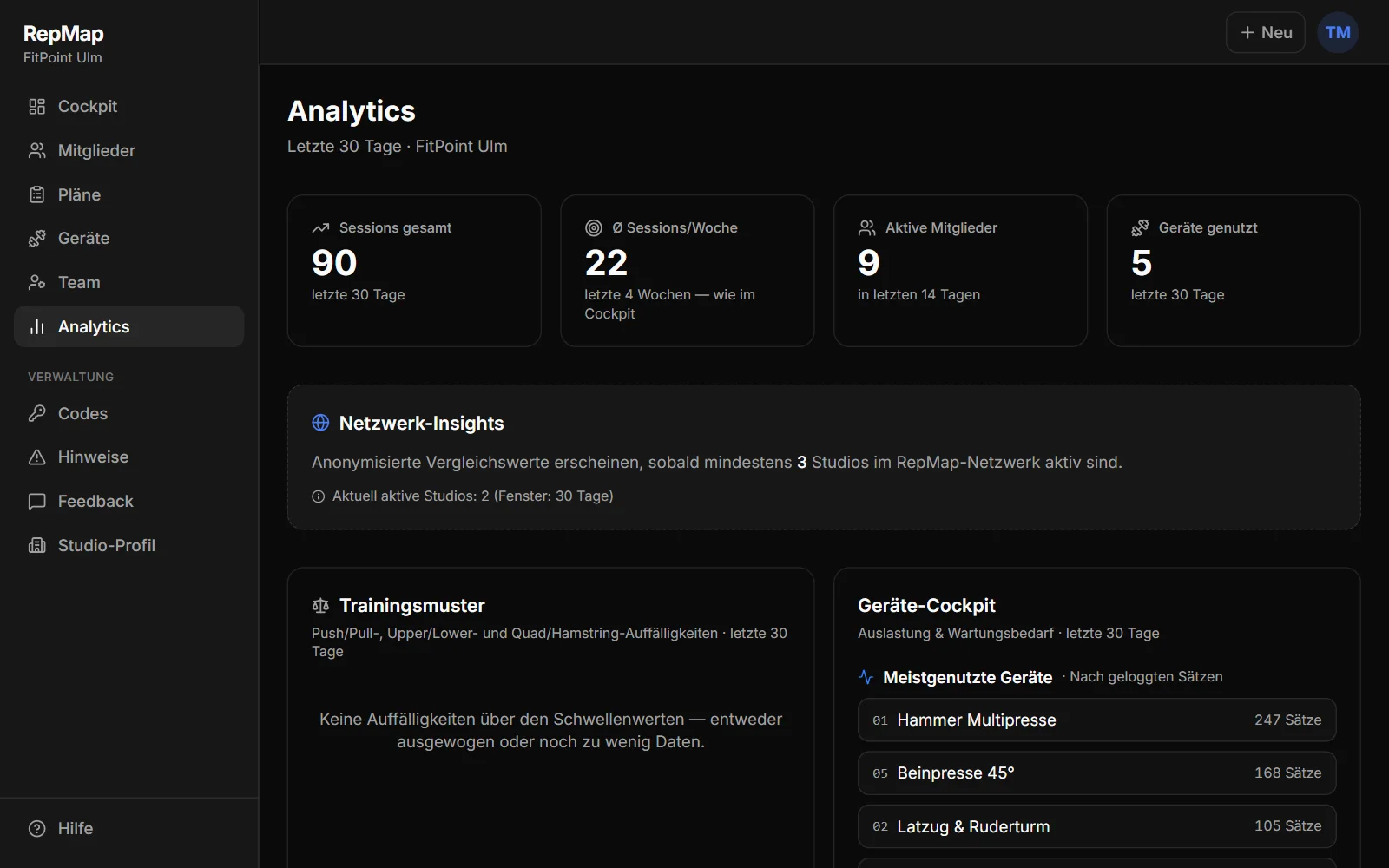The image size is (1389, 868).
Task: Go to Mitglieder in the sidebar
Action: point(128,151)
